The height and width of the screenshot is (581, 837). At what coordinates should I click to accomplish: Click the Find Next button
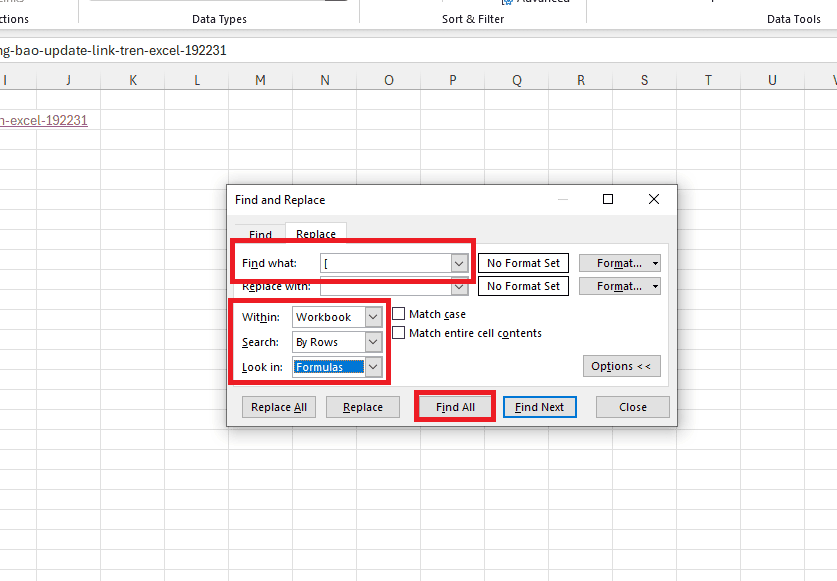pyautogui.click(x=540, y=407)
